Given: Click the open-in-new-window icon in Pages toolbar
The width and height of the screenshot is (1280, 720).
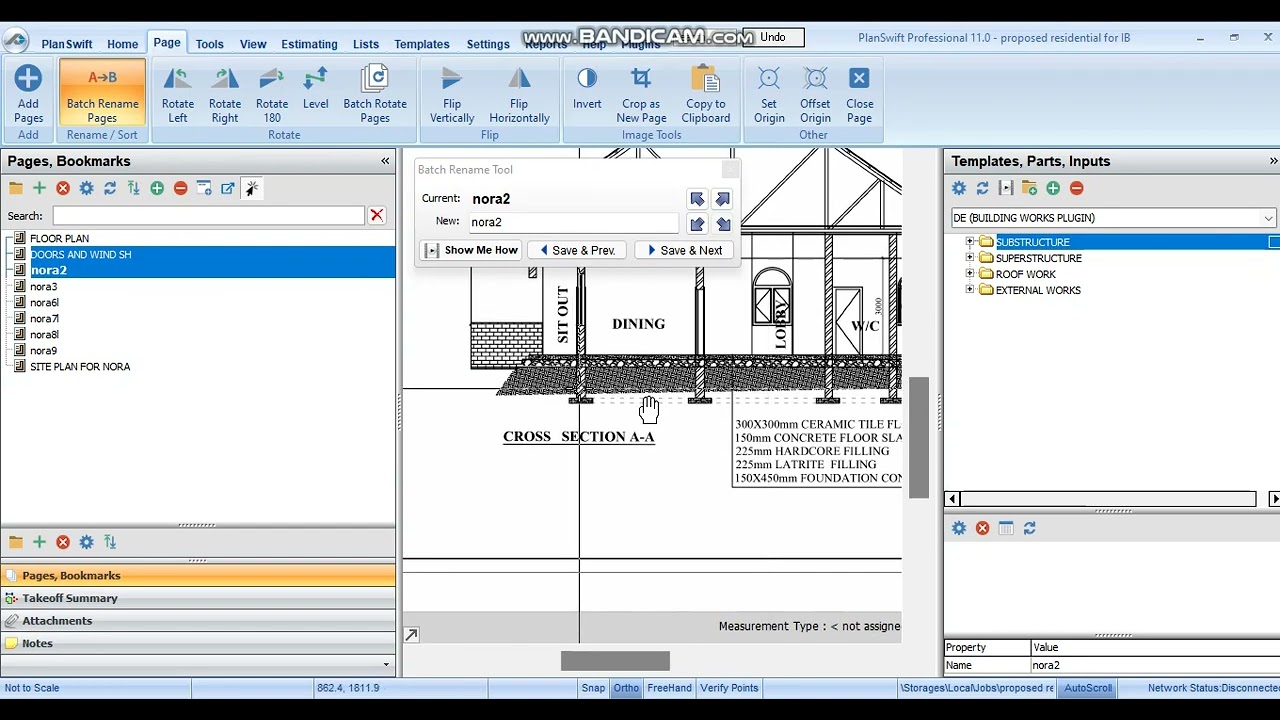Looking at the screenshot, I should pyautogui.click(x=228, y=188).
